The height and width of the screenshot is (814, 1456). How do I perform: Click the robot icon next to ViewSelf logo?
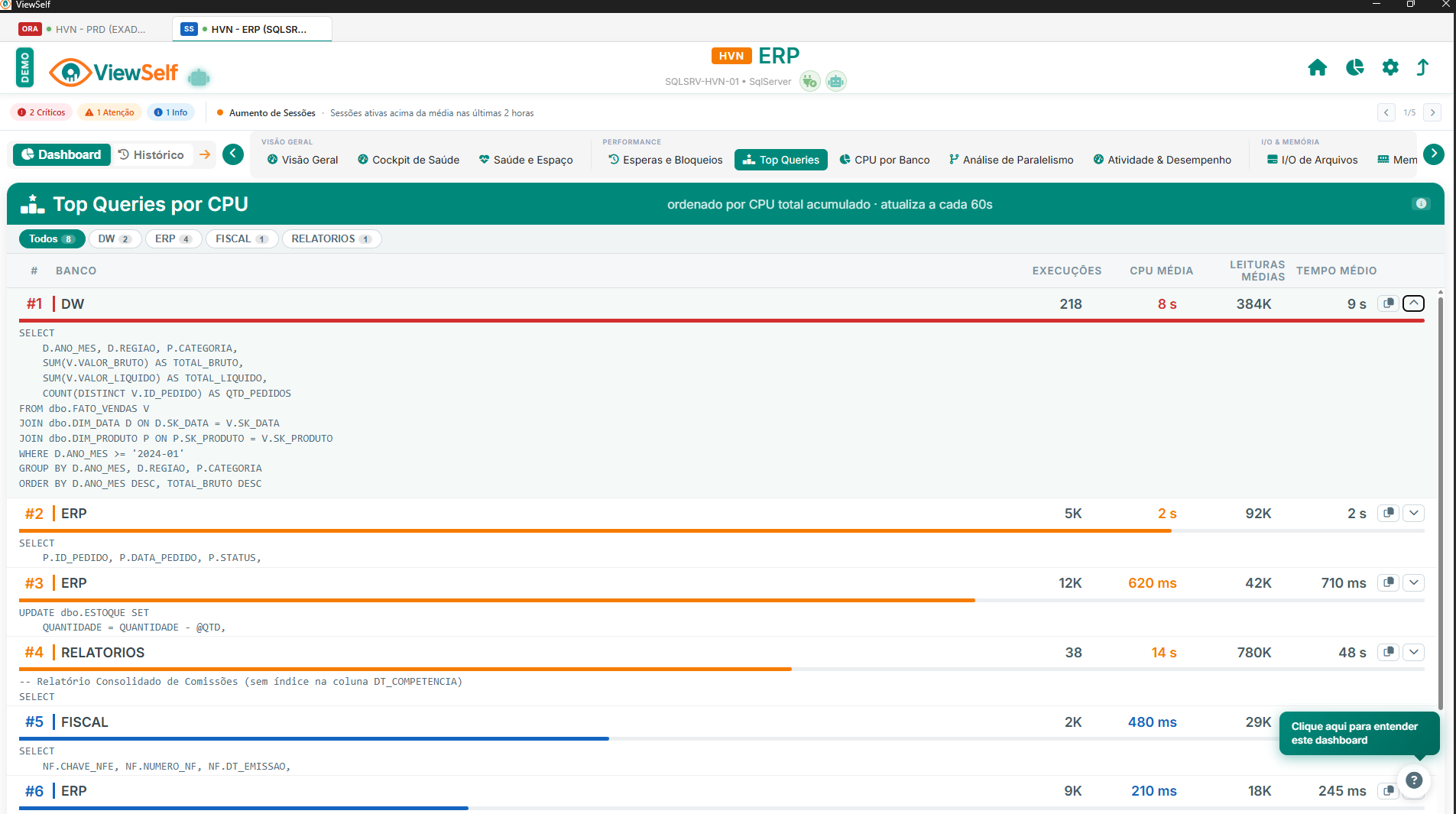click(199, 77)
